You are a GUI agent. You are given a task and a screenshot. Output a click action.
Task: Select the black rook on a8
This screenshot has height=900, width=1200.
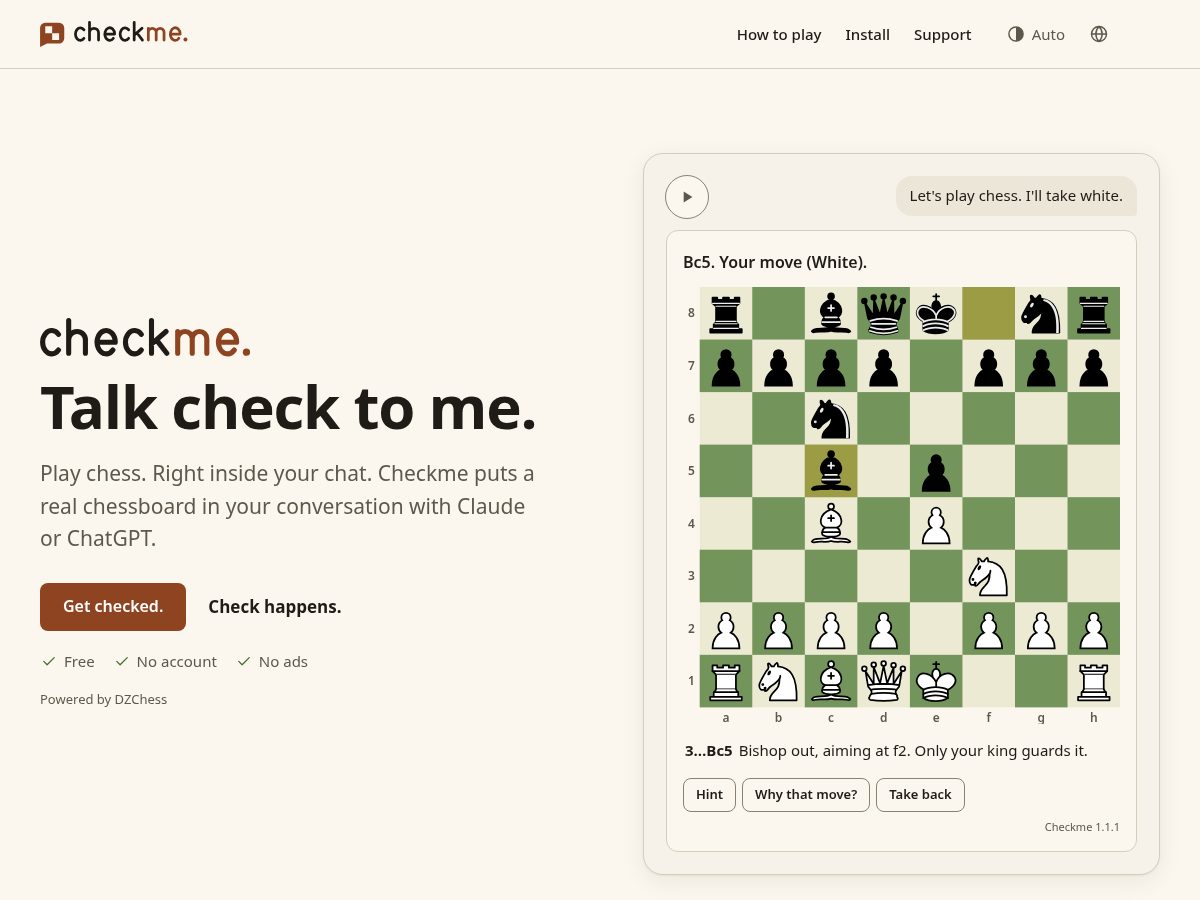click(726, 313)
